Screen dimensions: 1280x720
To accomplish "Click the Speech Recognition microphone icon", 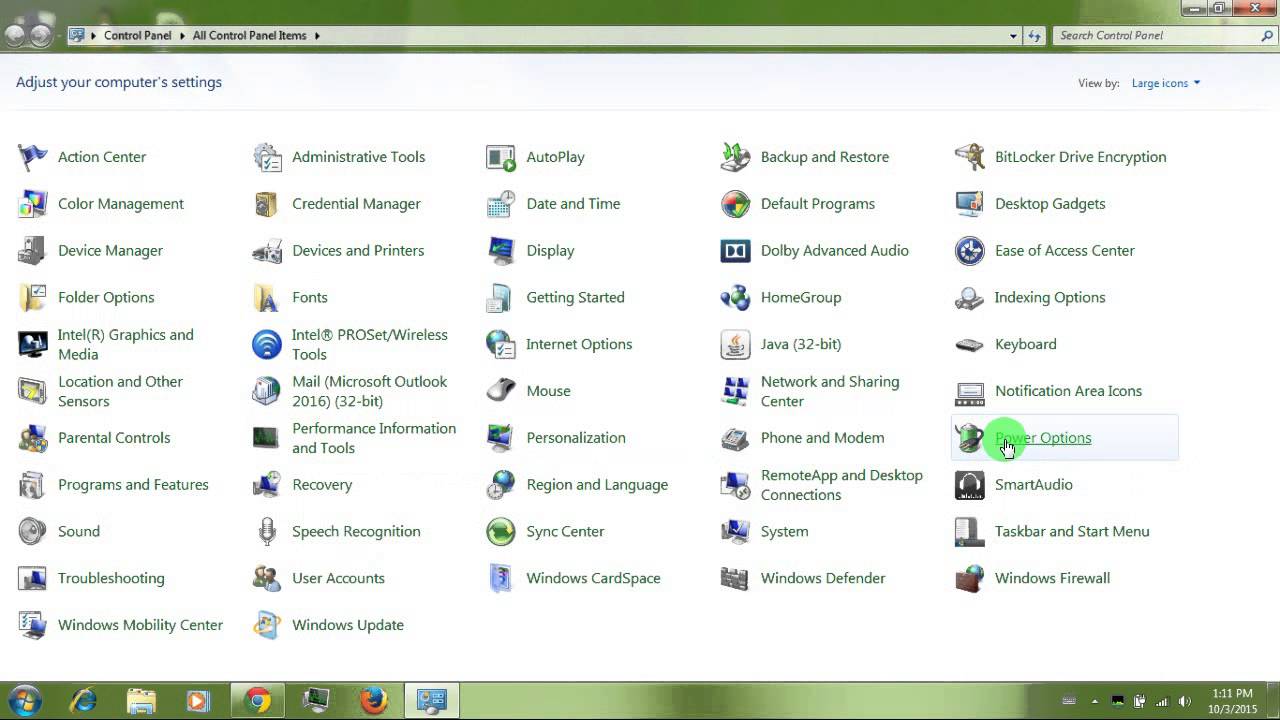I will click(267, 531).
